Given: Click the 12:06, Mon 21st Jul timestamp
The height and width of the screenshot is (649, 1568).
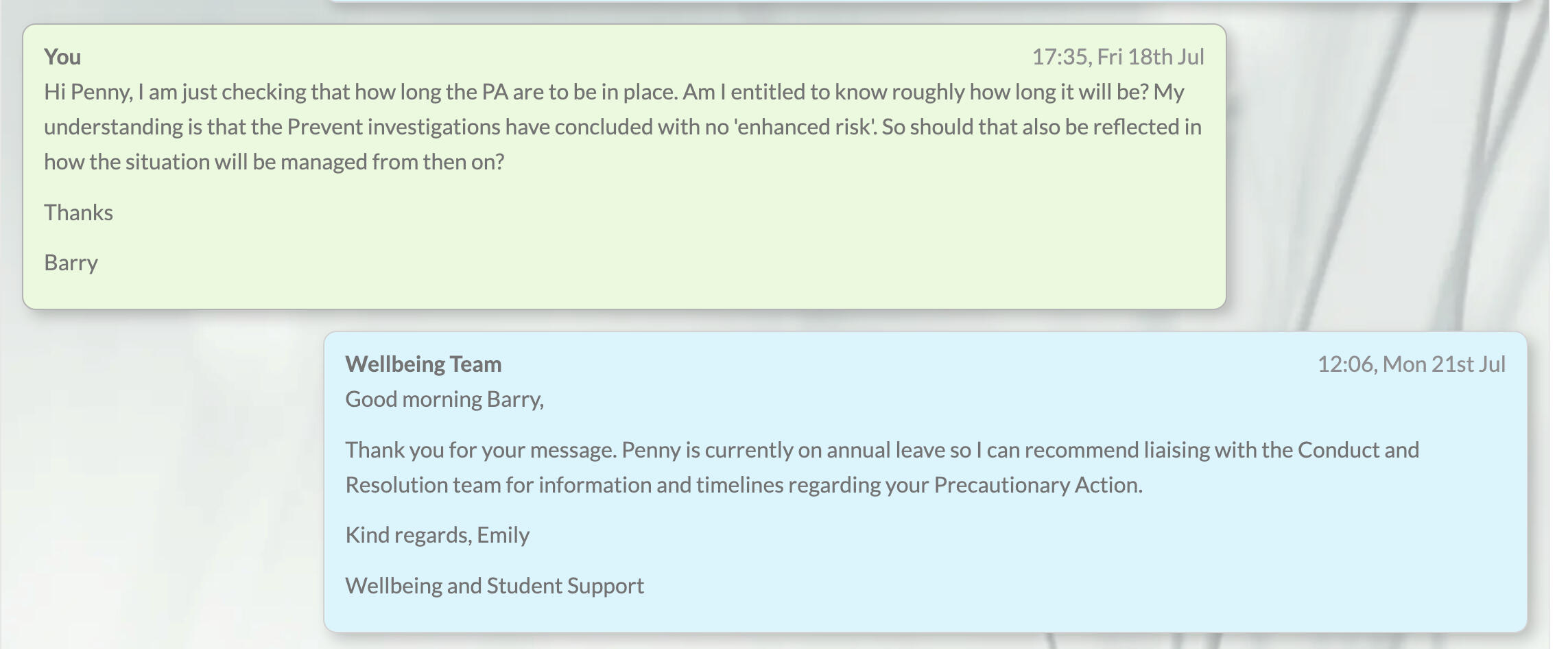Looking at the screenshot, I should point(1411,364).
